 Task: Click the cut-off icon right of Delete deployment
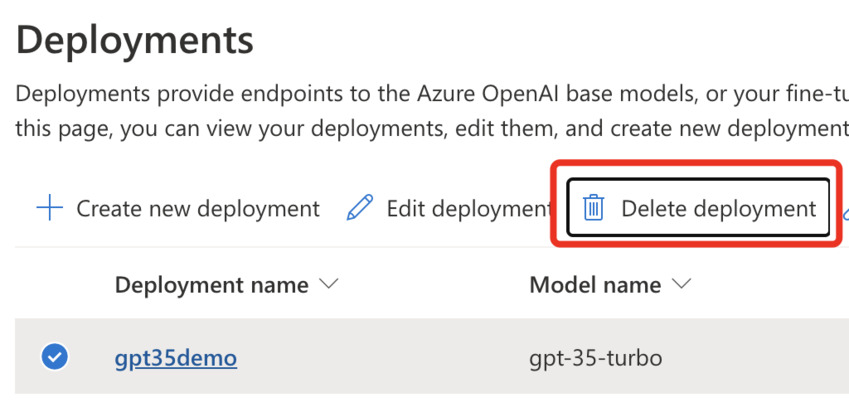pos(846,214)
